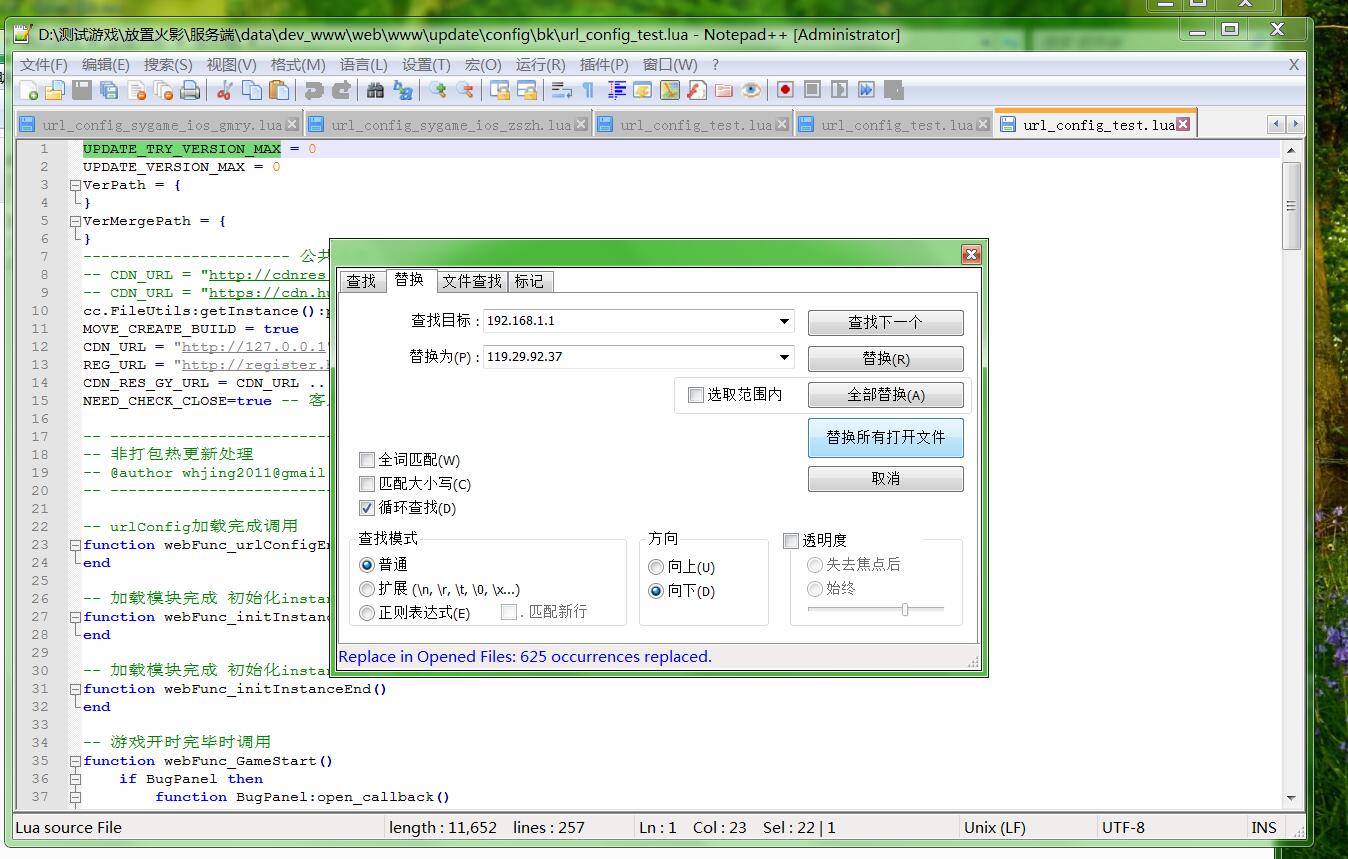Open the 替换为 dropdown list
The image size is (1348, 859).
click(x=785, y=357)
